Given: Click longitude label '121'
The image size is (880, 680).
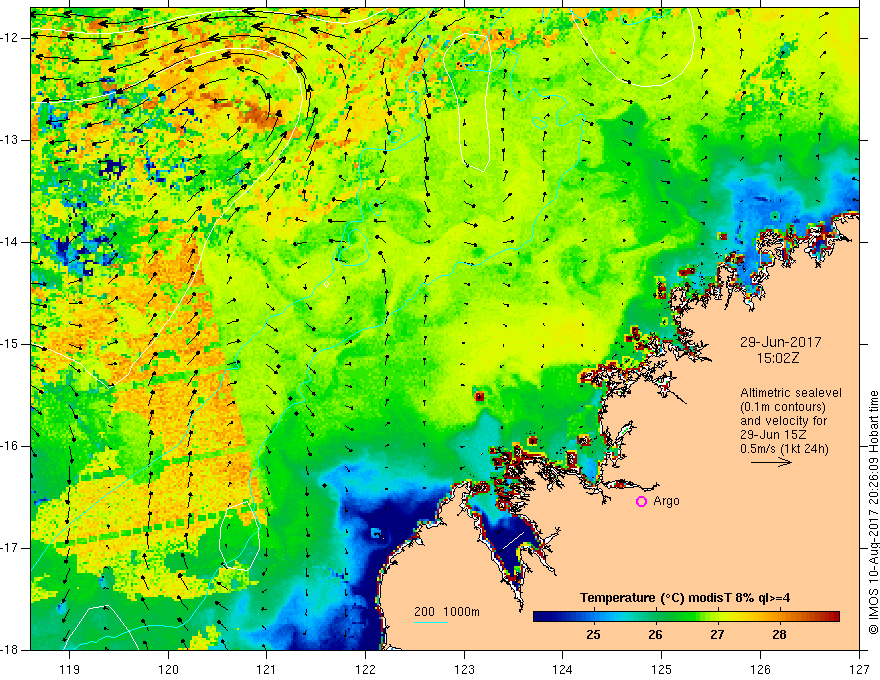Looking at the screenshot, I should pyautogui.click(x=267, y=669).
